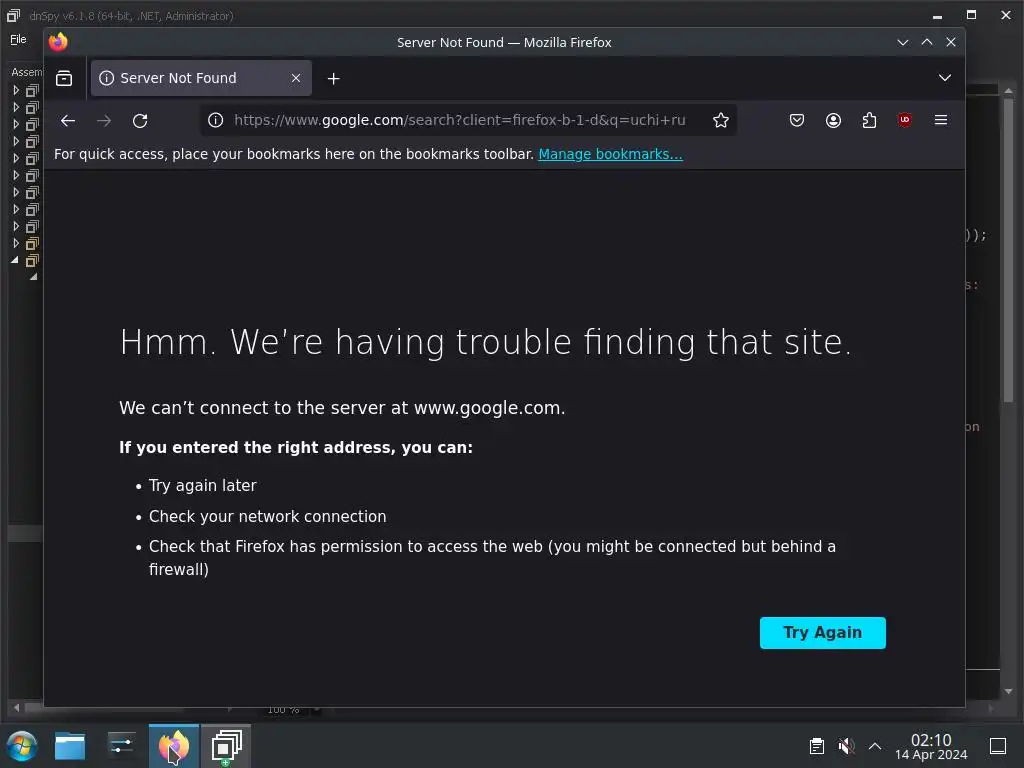The width and height of the screenshot is (1024, 768).
Task: Open the Firefox account icon
Action: pyautogui.click(x=833, y=120)
